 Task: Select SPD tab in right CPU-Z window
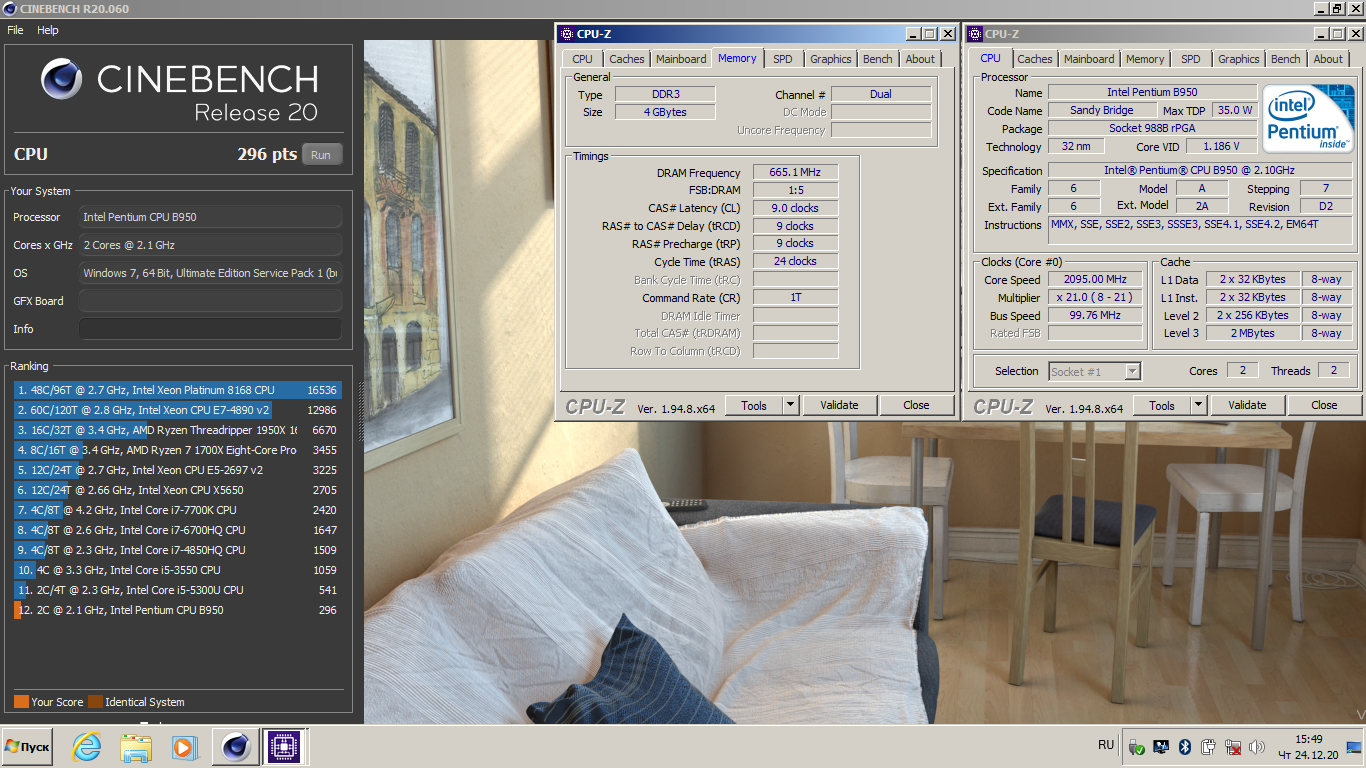tap(1191, 59)
